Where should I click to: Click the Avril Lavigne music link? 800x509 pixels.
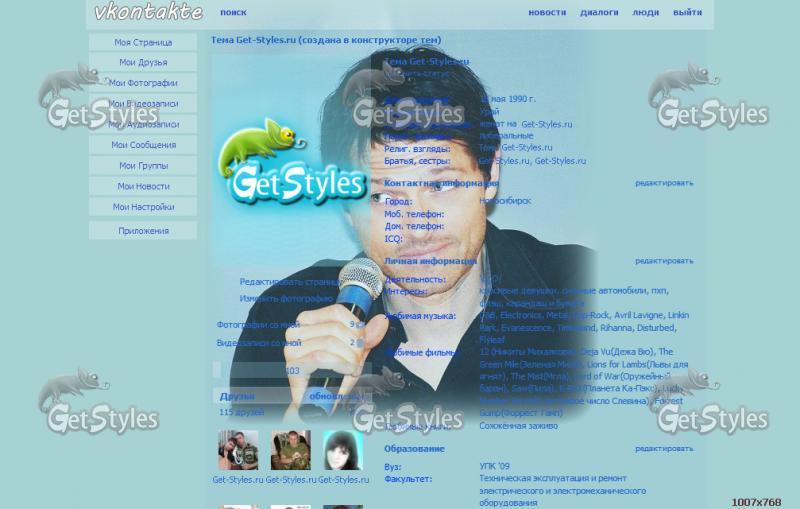639,315
